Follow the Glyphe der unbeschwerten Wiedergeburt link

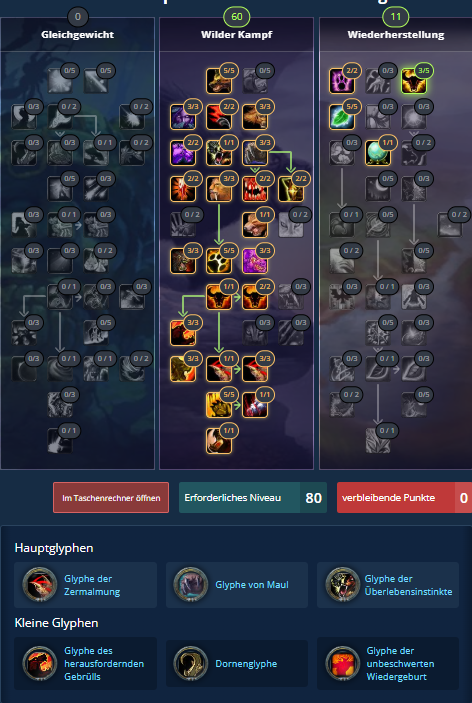(400, 664)
